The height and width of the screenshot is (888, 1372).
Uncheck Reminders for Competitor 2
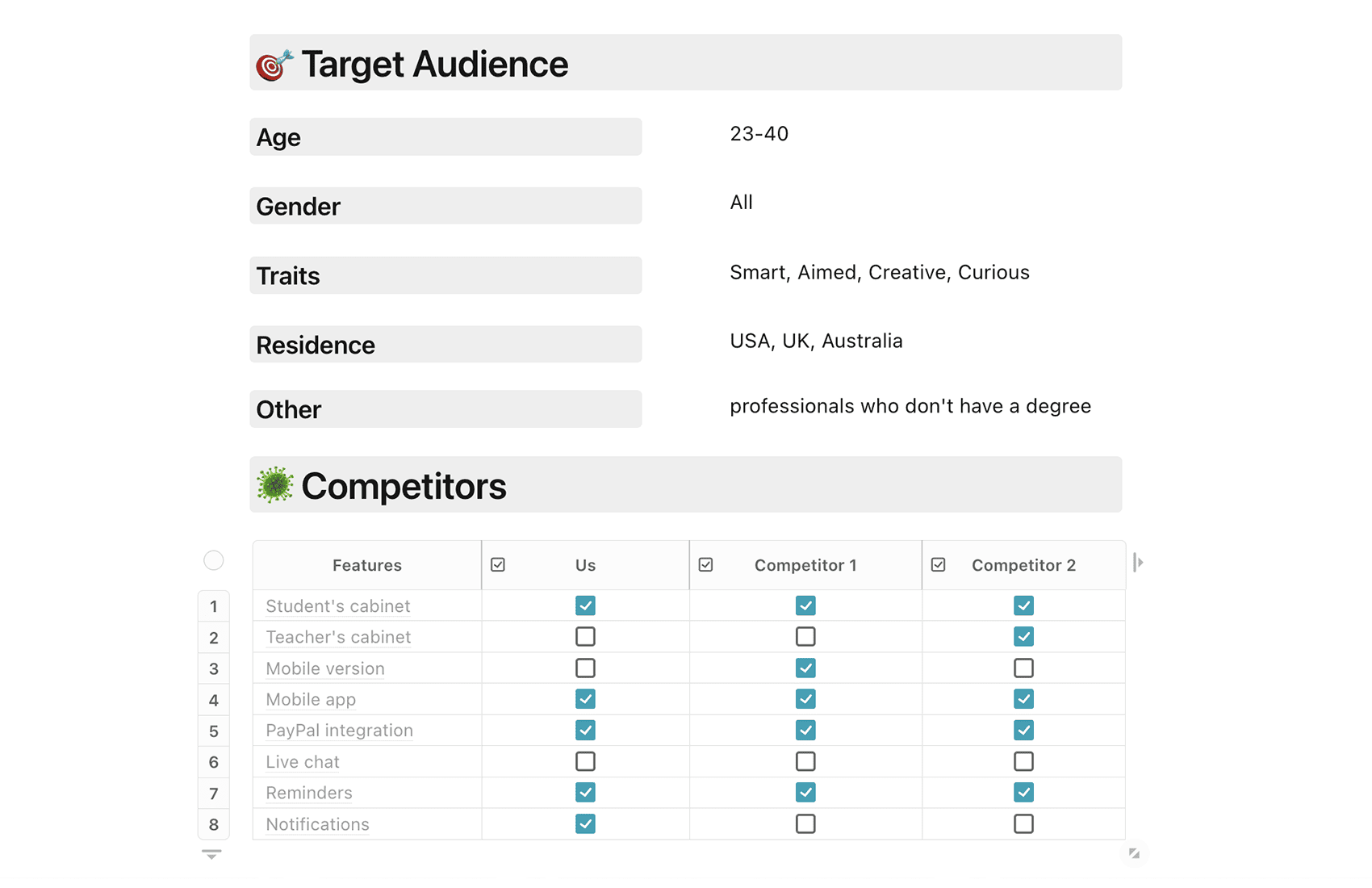pyautogui.click(x=1023, y=793)
